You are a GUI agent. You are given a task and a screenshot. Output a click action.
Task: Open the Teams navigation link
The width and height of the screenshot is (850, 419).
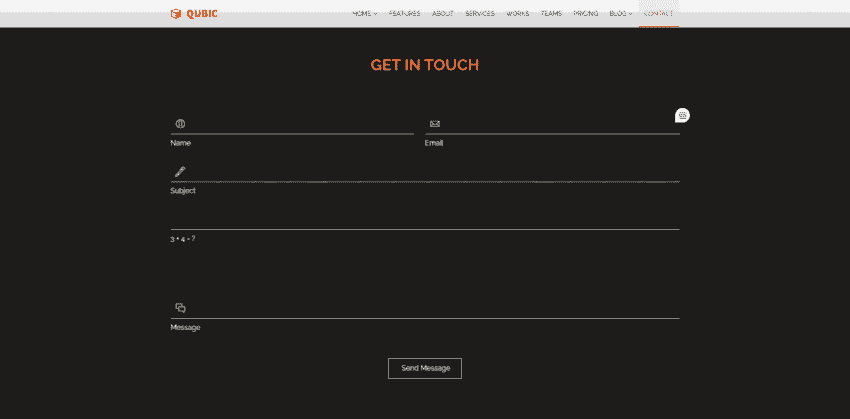[551, 14]
